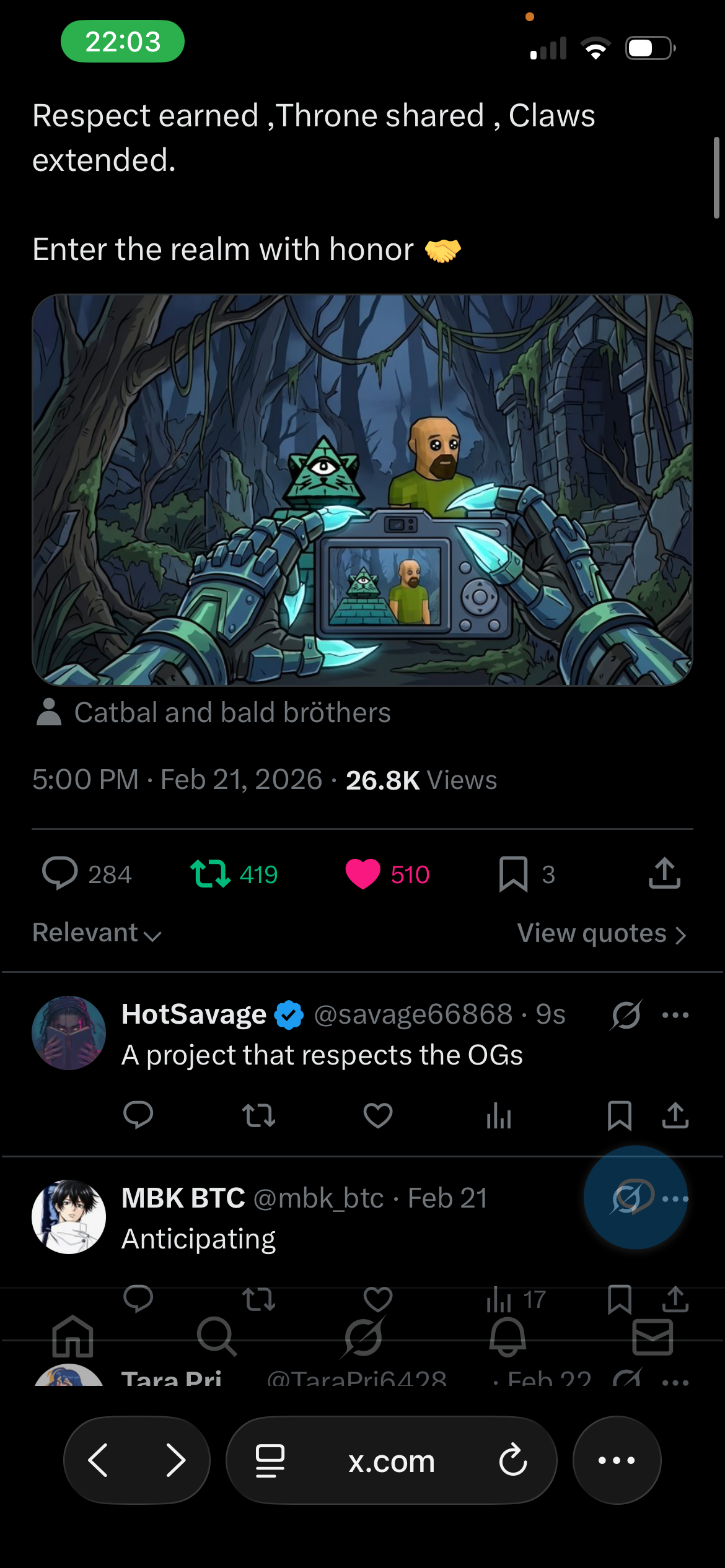Image resolution: width=725 pixels, height=1568 pixels.
Task: Open the browser more options menu
Action: click(x=617, y=1460)
